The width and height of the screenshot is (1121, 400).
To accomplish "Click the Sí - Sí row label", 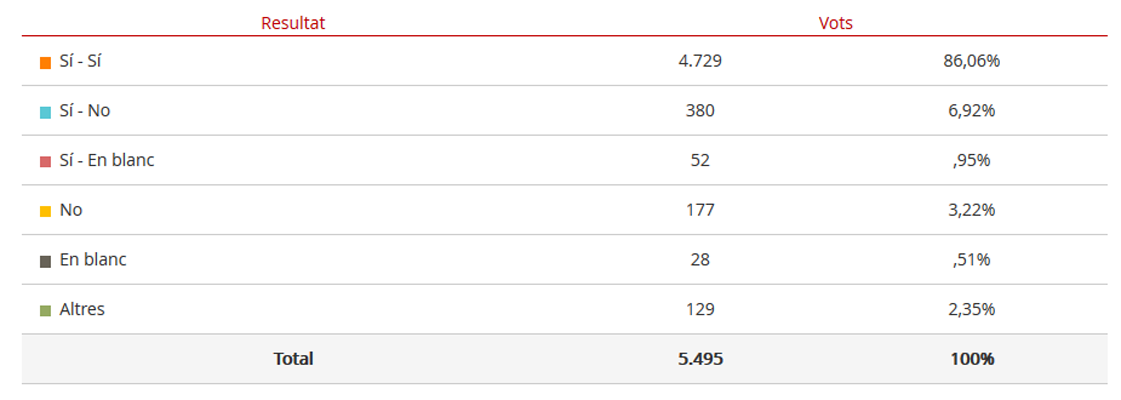I will (81, 61).
